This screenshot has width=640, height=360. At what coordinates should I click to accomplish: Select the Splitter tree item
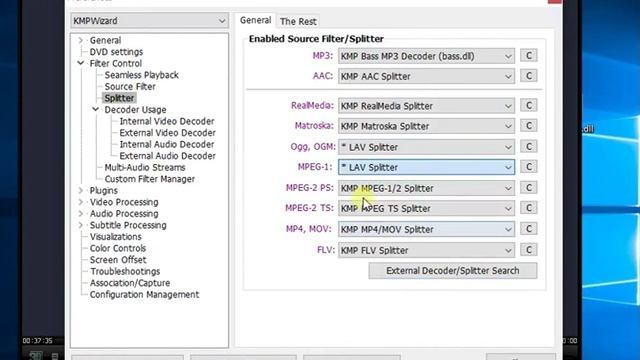[119, 98]
